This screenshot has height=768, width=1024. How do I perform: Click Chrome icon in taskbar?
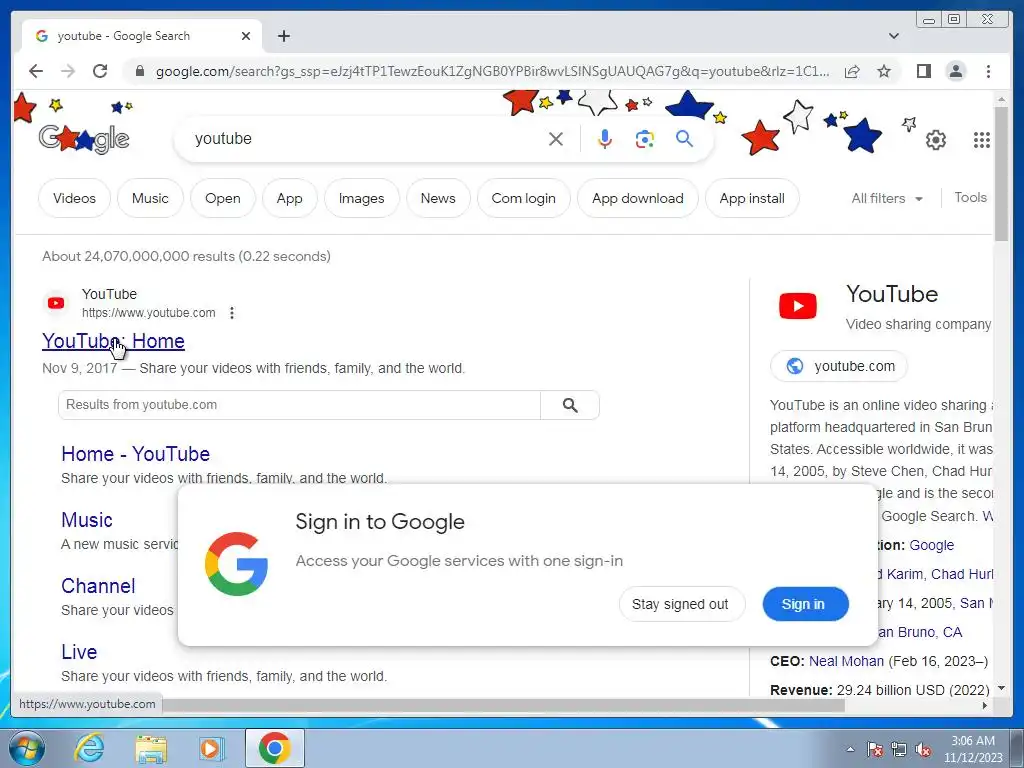274,748
